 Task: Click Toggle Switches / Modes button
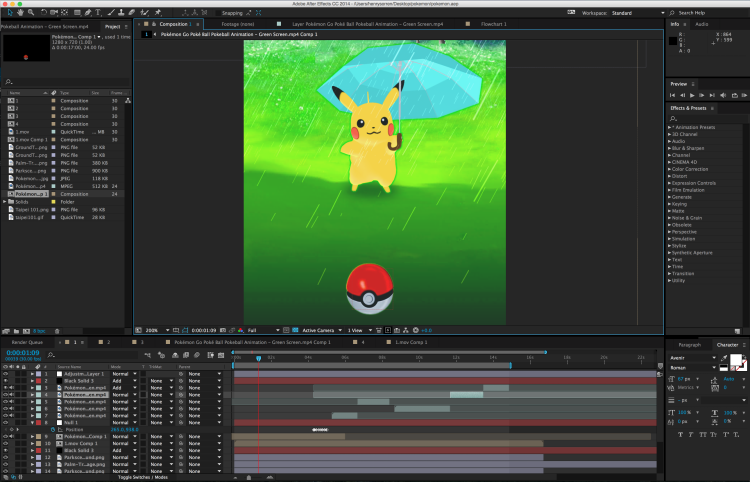(143, 477)
